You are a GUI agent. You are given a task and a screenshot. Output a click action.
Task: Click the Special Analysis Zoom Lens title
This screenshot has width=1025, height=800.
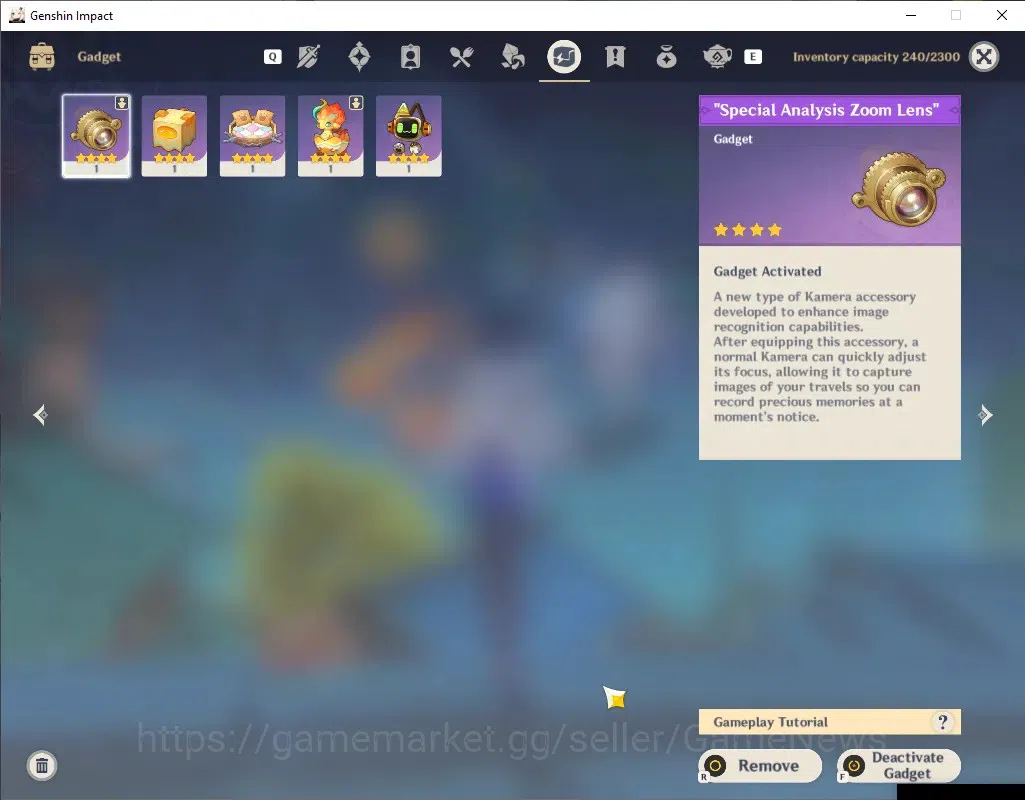click(x=826, y=110)
